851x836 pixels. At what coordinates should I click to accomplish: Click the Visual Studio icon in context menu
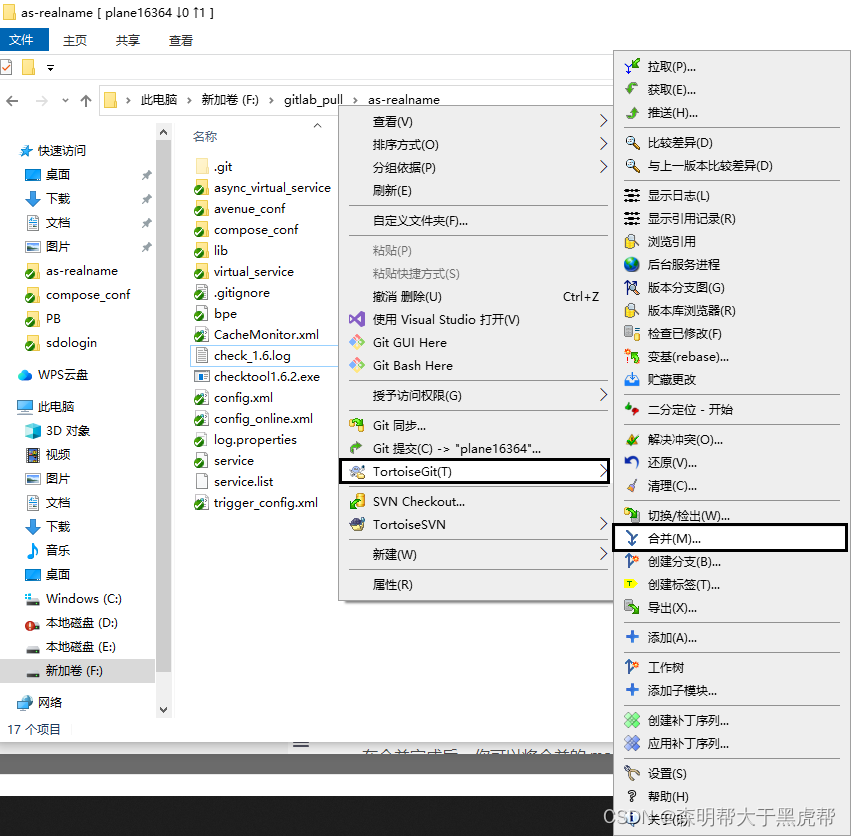pos(357,319)
